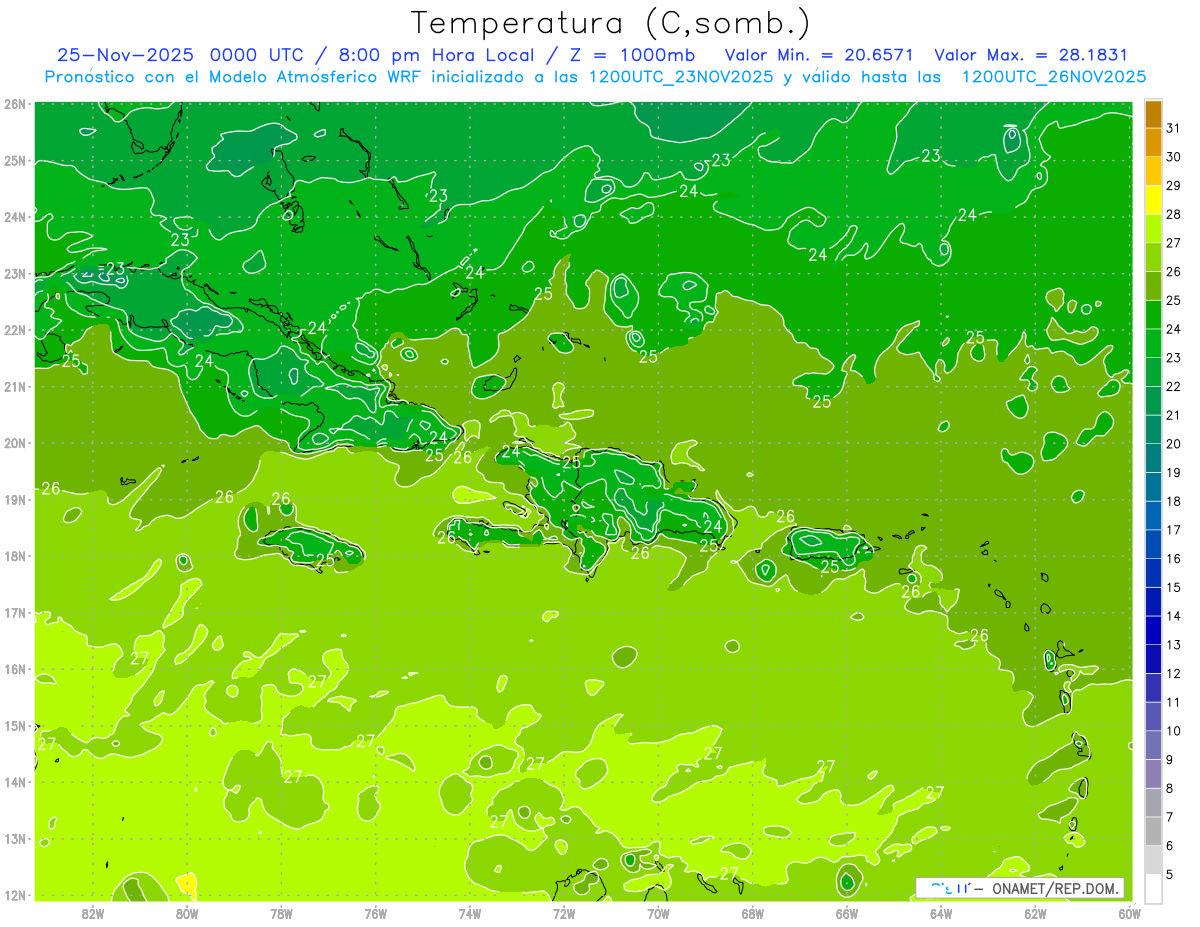Click the '14N' latitude axis label

click(x=15, y=782)
